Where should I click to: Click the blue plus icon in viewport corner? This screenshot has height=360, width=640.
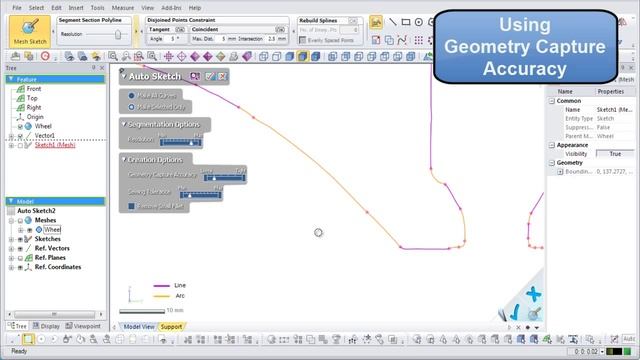[533, 294]
